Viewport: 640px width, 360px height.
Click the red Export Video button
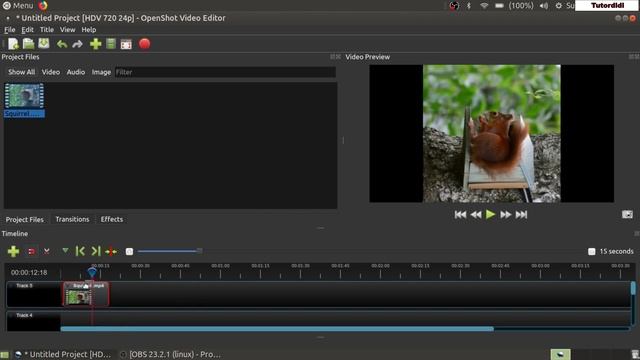[x=144, y=44]
